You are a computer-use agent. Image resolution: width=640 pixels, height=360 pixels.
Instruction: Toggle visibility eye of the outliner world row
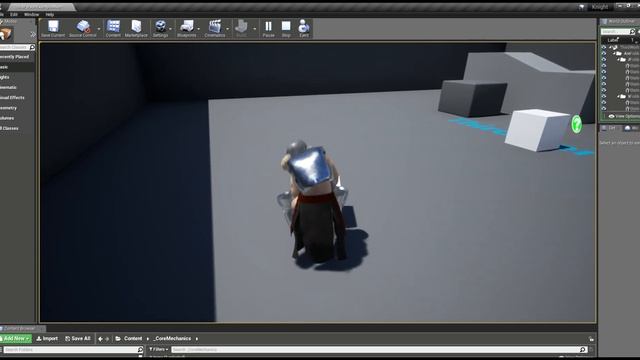[604, 47]
